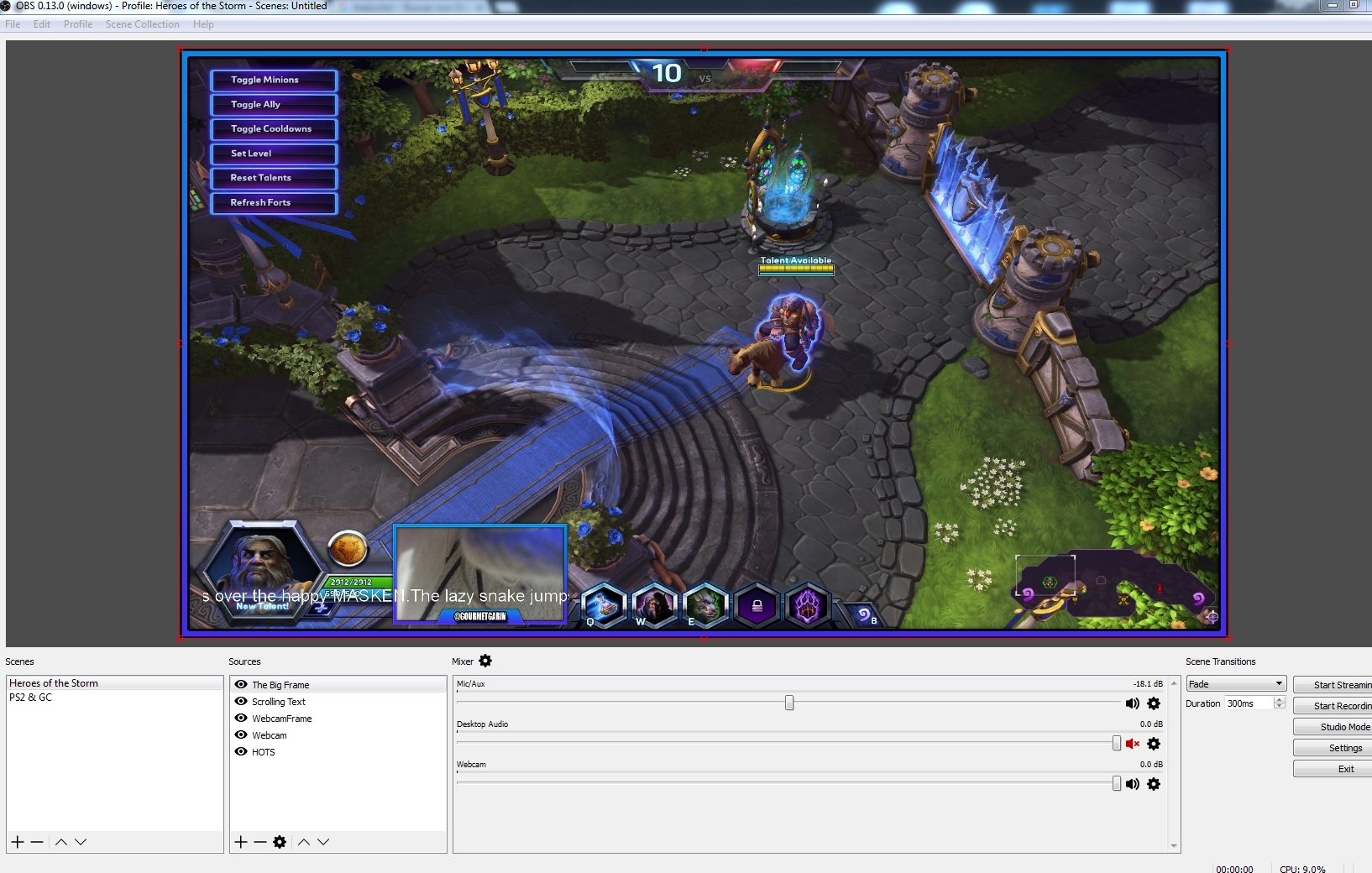Adjust the Webcam volume slider handle
The width and height of the screenshot is (1372, 873).
(1117, 783)
